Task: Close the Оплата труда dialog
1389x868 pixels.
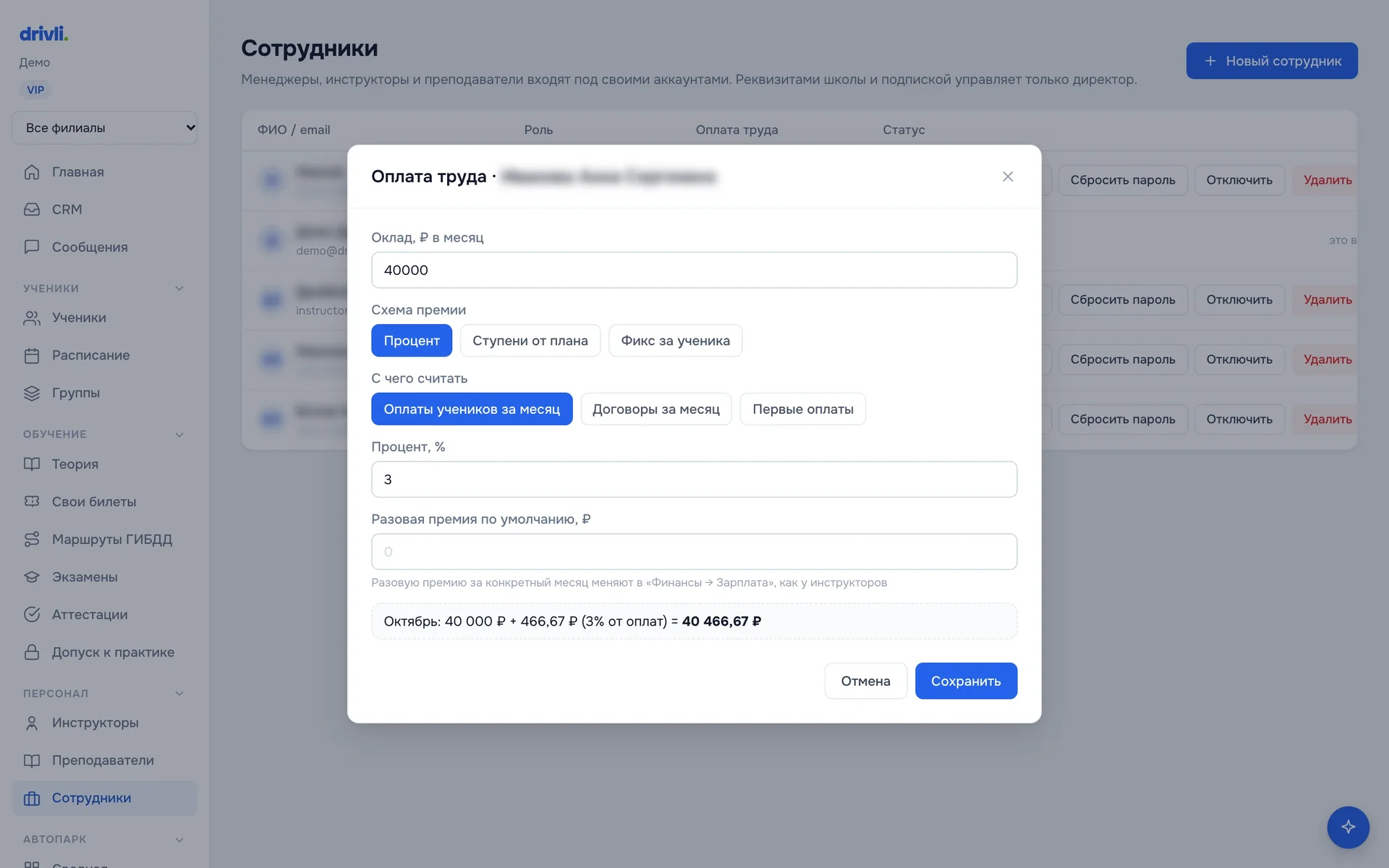Action: 1008,176
